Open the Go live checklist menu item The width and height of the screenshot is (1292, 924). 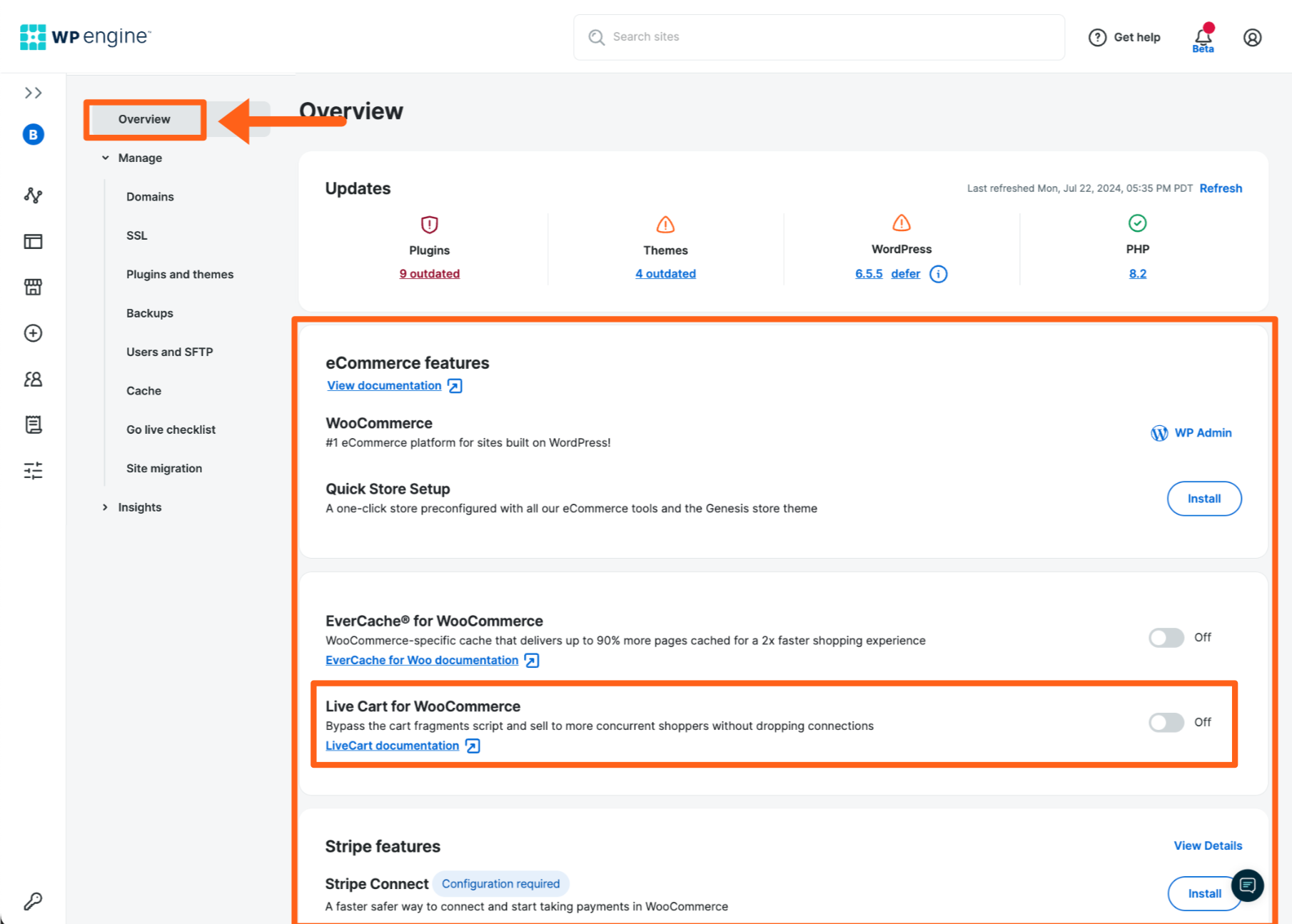point(171,429)
